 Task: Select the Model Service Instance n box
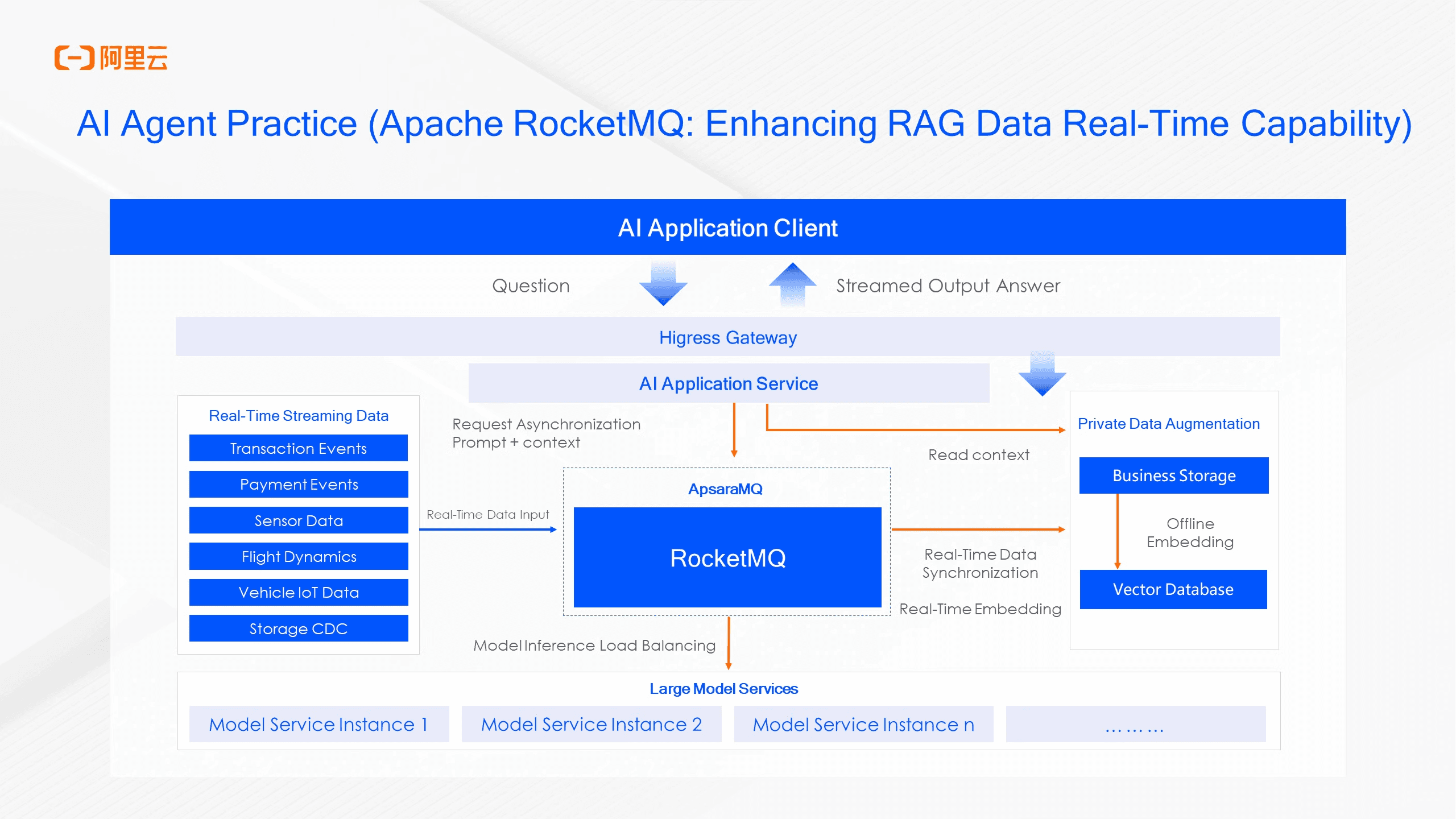[864, 724]
